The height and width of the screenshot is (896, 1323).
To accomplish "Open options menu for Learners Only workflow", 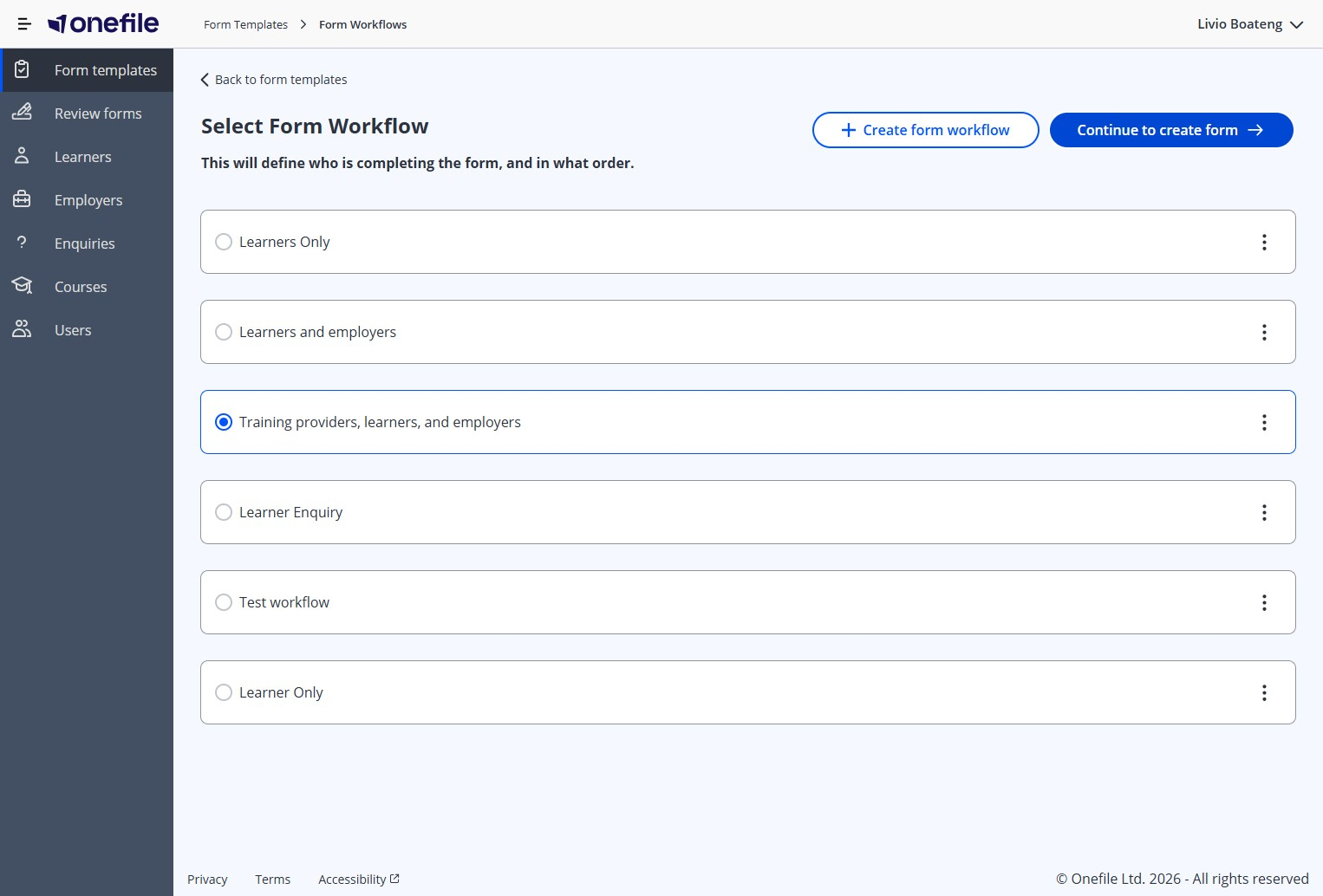I will 1264,242.
